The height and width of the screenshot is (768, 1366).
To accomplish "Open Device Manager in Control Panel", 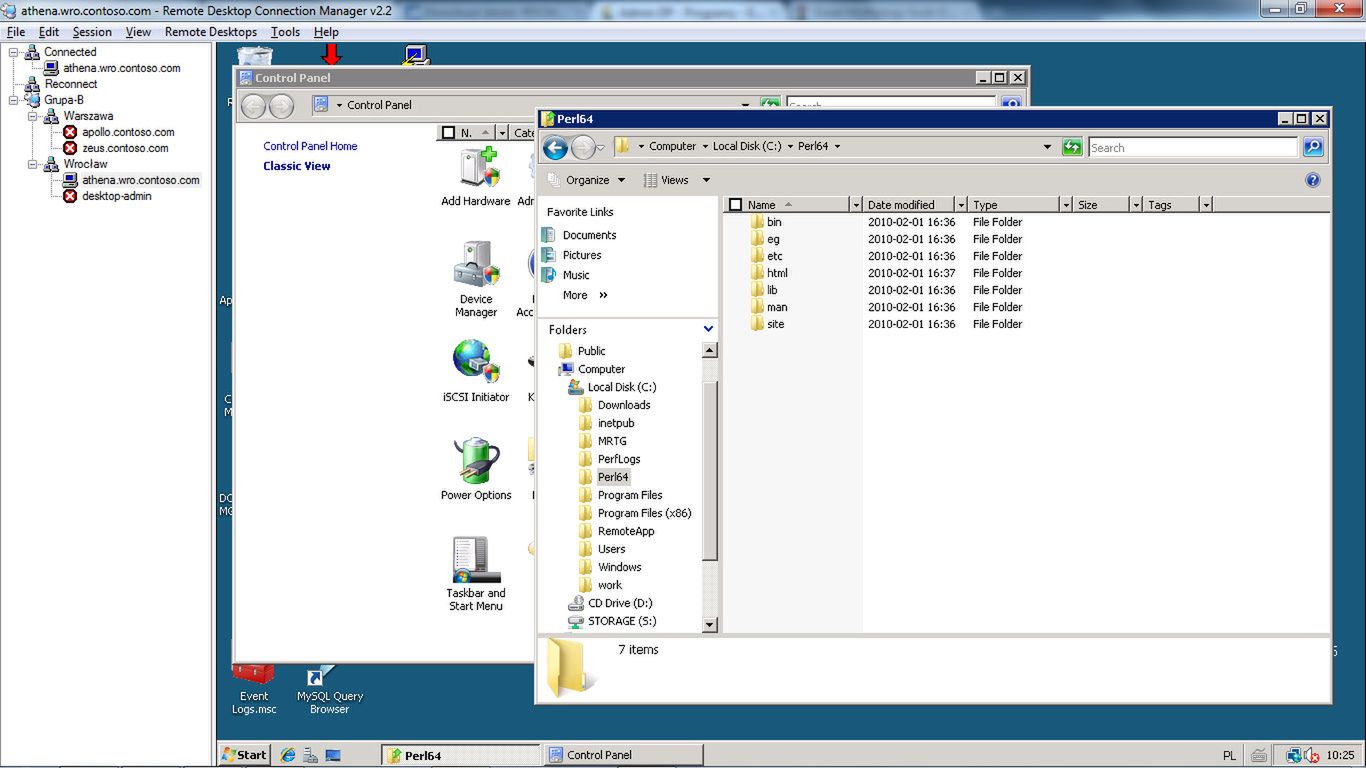I will coord(476,280).
